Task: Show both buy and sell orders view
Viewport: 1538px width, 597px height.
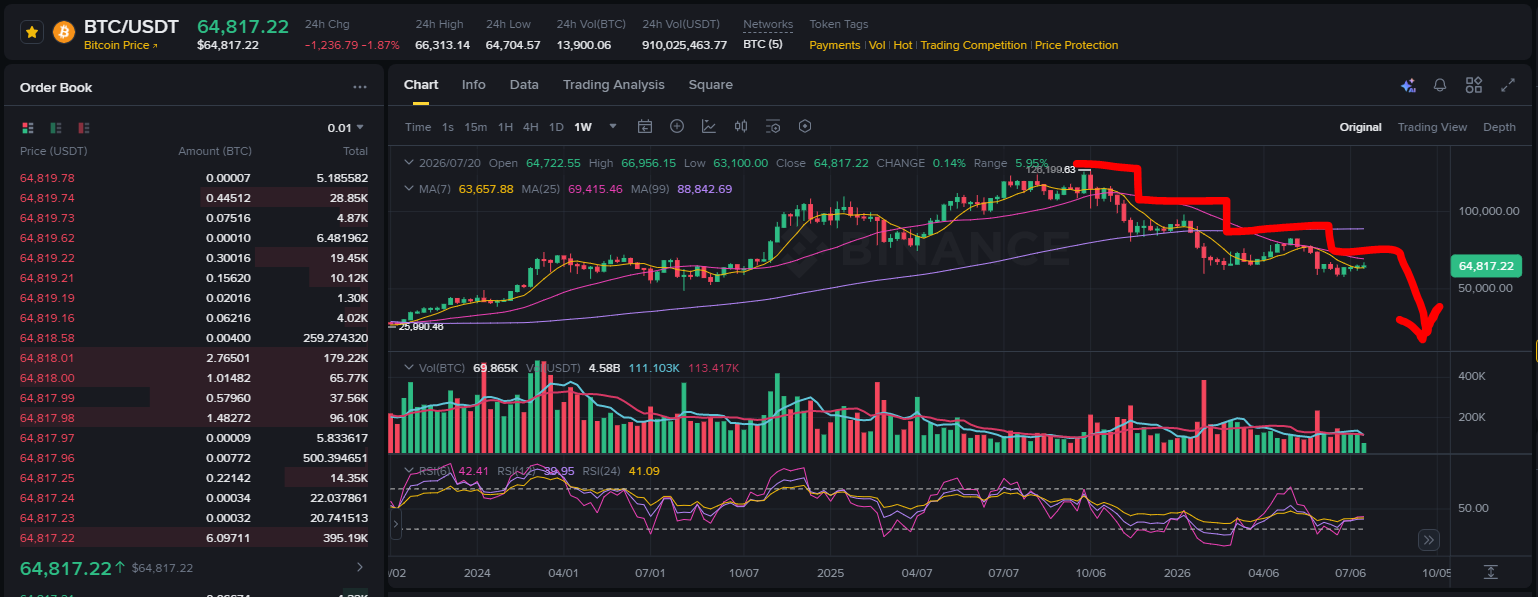Action: click(x=28, y=128)
